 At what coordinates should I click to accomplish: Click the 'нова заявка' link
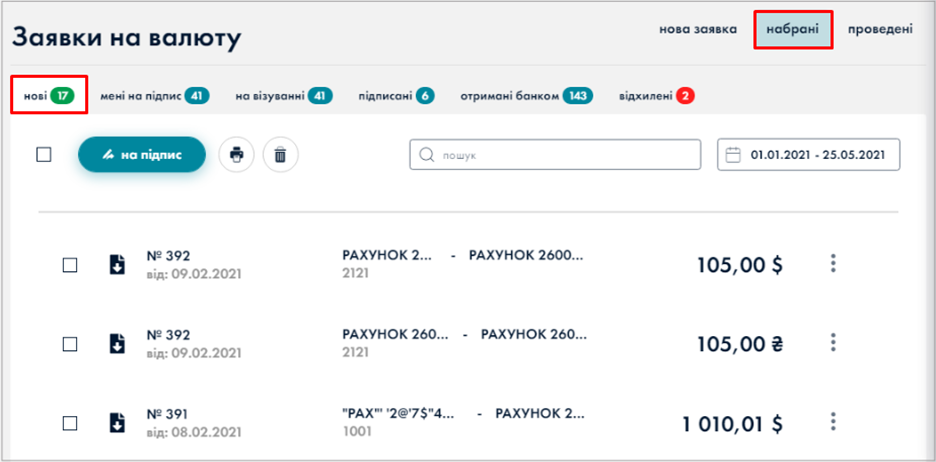point(698,29)
